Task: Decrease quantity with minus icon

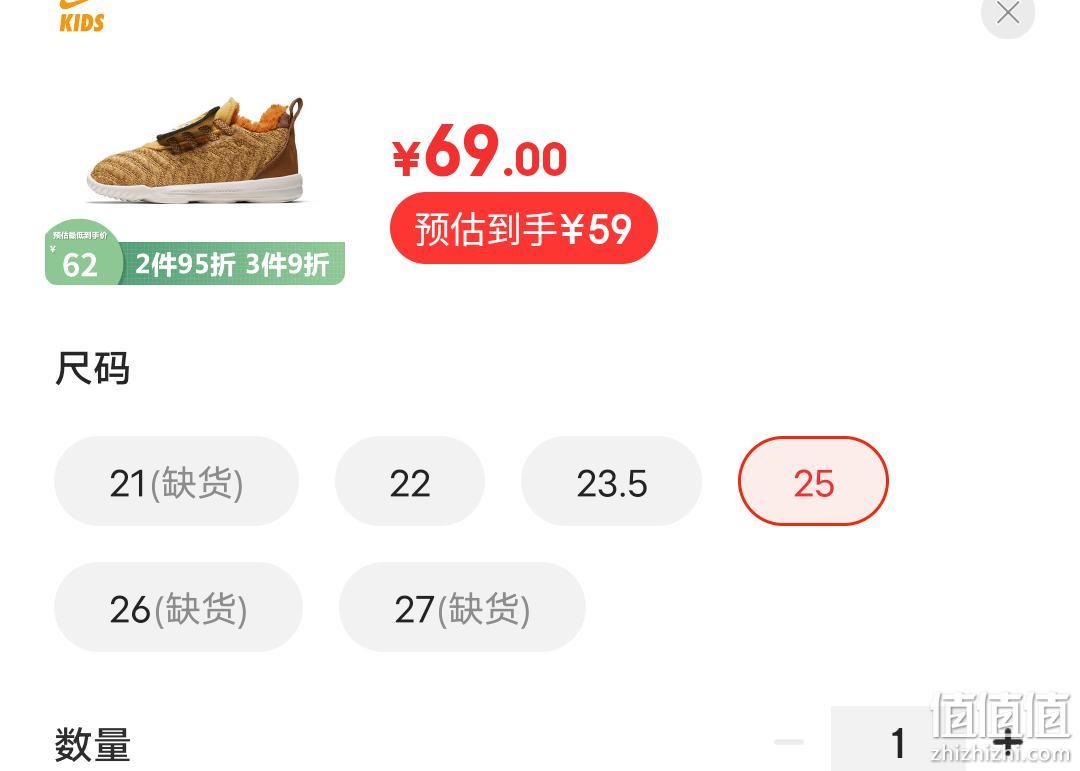Action: 789,742
